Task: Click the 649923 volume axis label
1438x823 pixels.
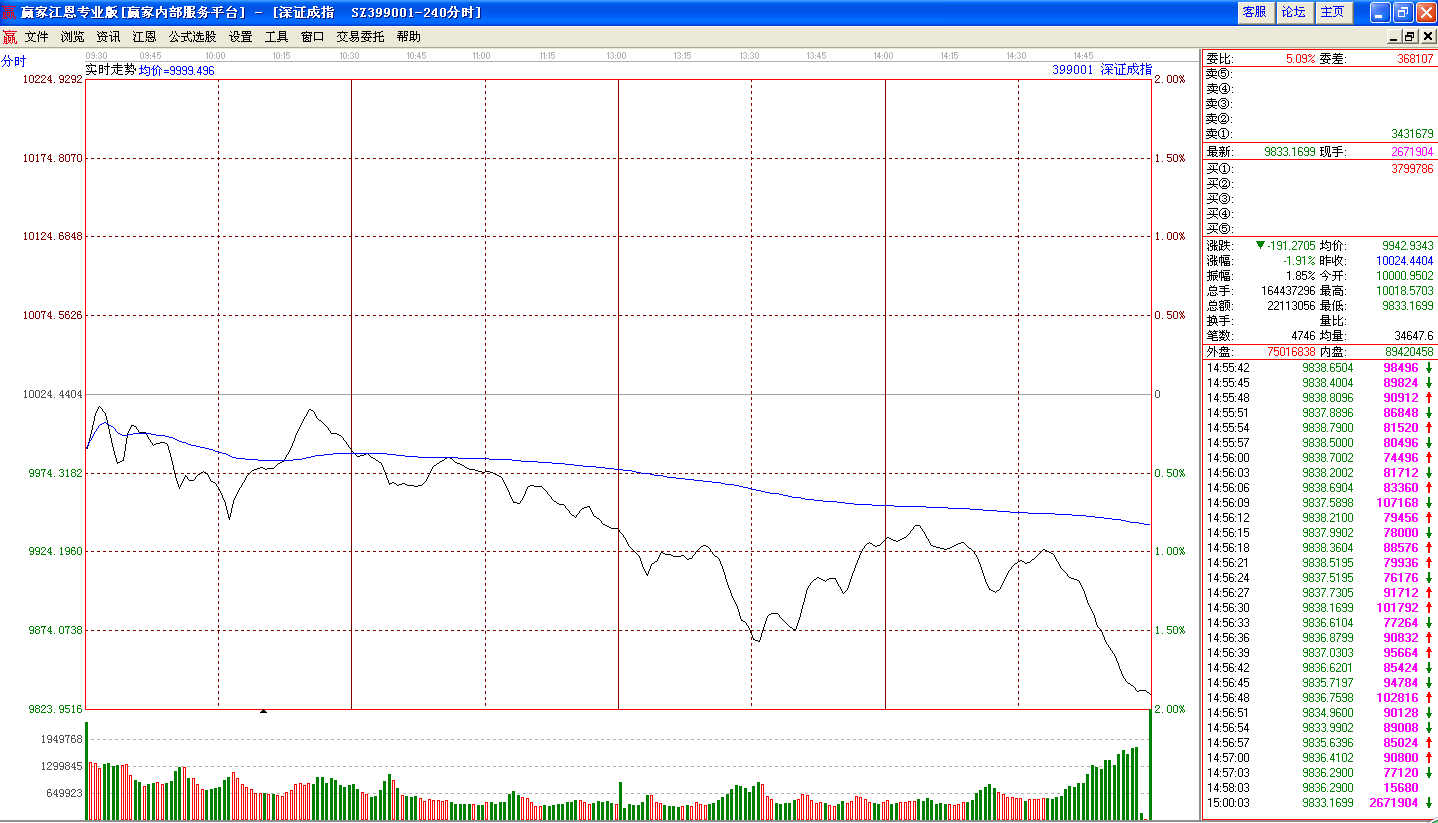Action: pyautogui.click(x=63, y=793)
